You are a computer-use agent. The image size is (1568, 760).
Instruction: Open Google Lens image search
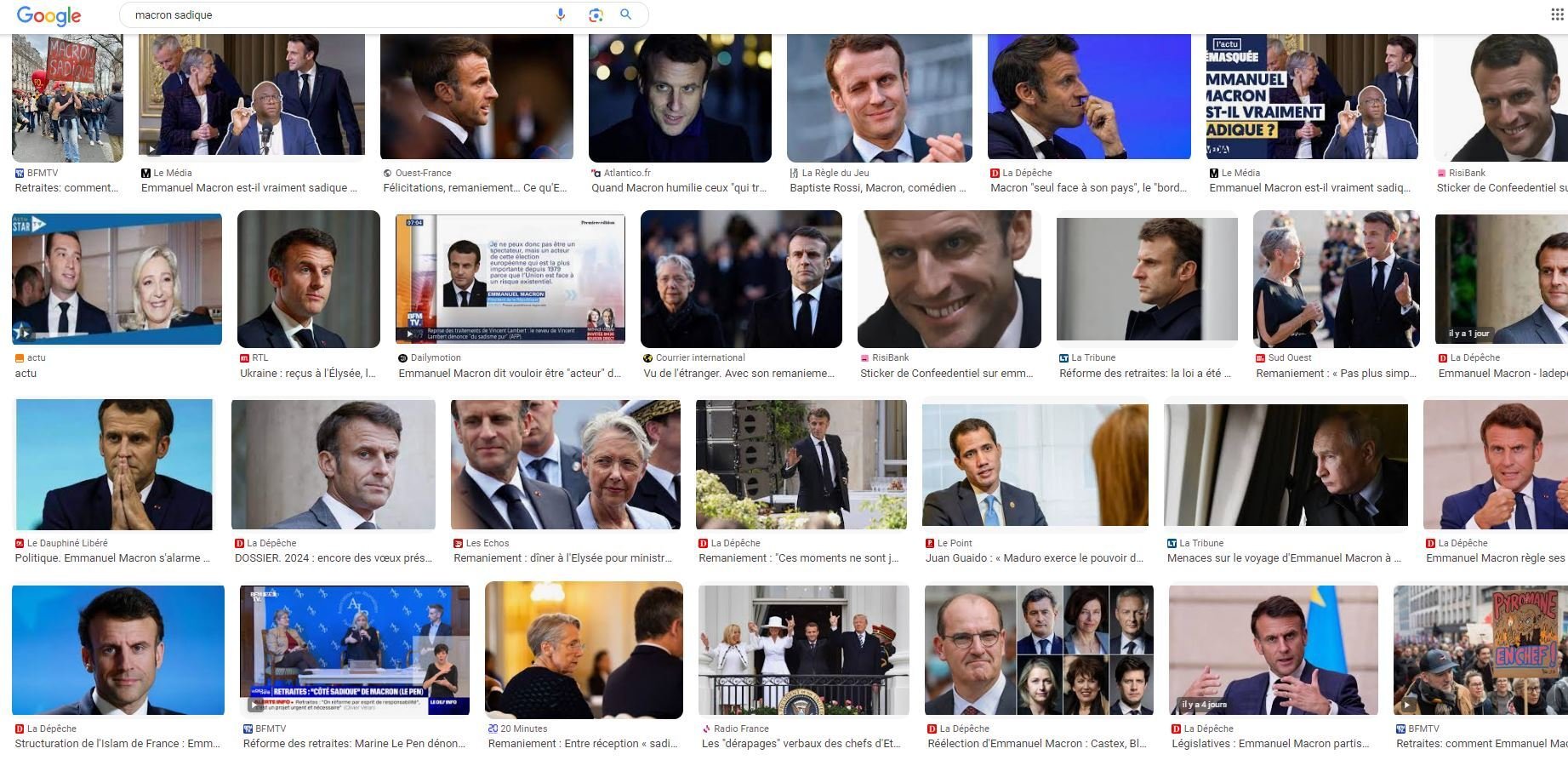point(596,14)
